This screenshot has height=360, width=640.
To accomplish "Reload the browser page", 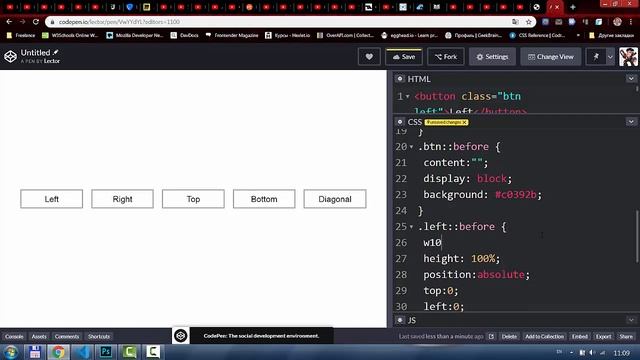I will [x=36, y=22].
